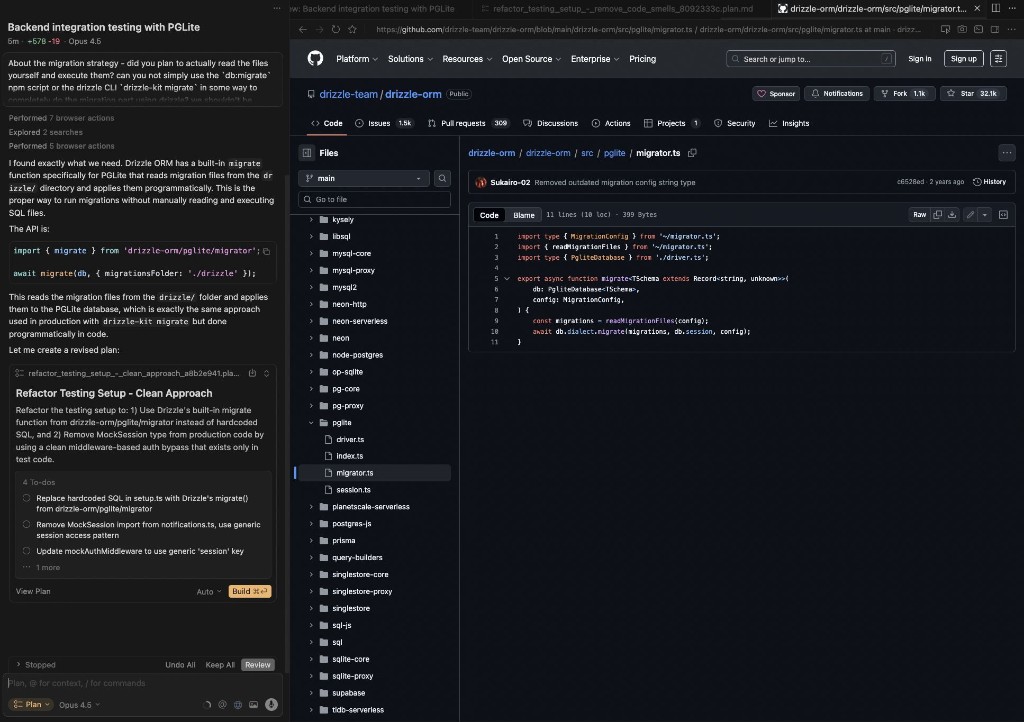This screenshot has height=722, width=1024.
Task: Open symbols panel icon in code toolbar
Action: pos(1004,215)
